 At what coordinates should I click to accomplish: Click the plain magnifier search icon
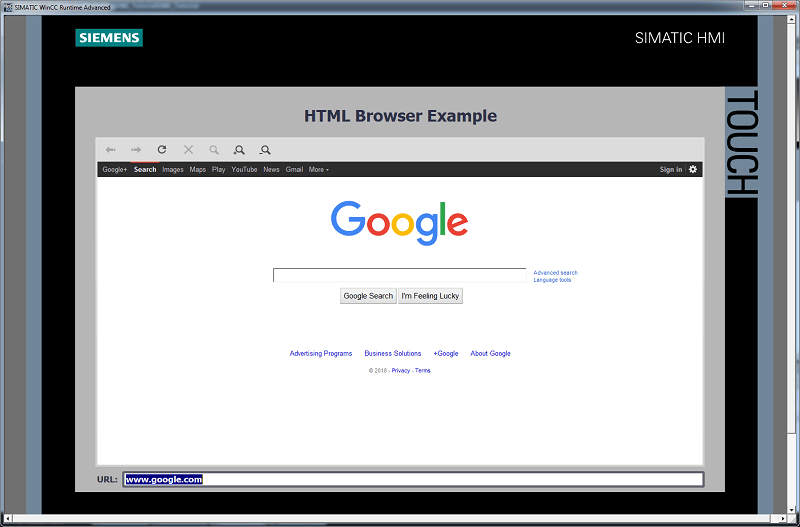[x=214, y=150]
